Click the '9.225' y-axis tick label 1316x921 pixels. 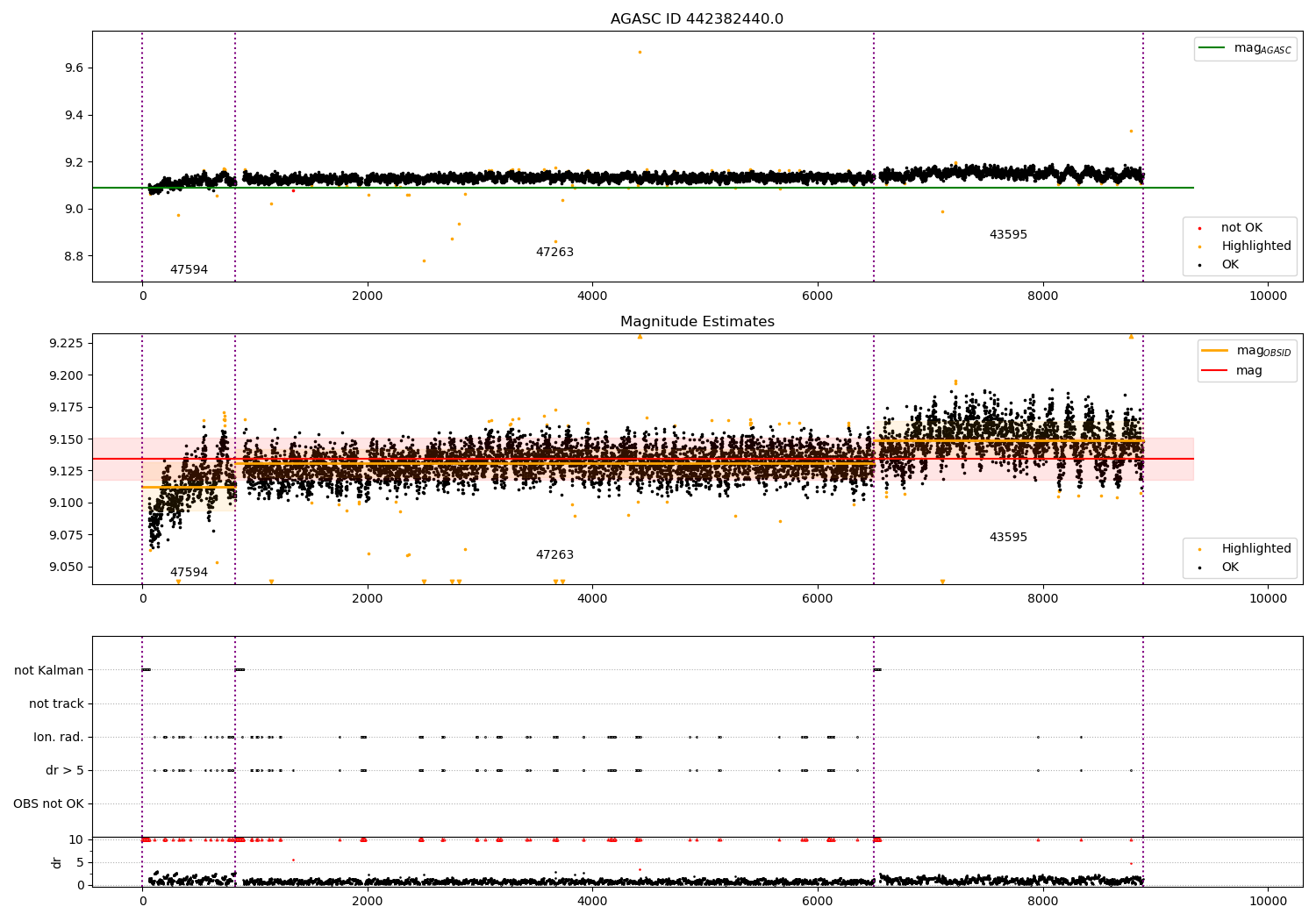(67, 343)
